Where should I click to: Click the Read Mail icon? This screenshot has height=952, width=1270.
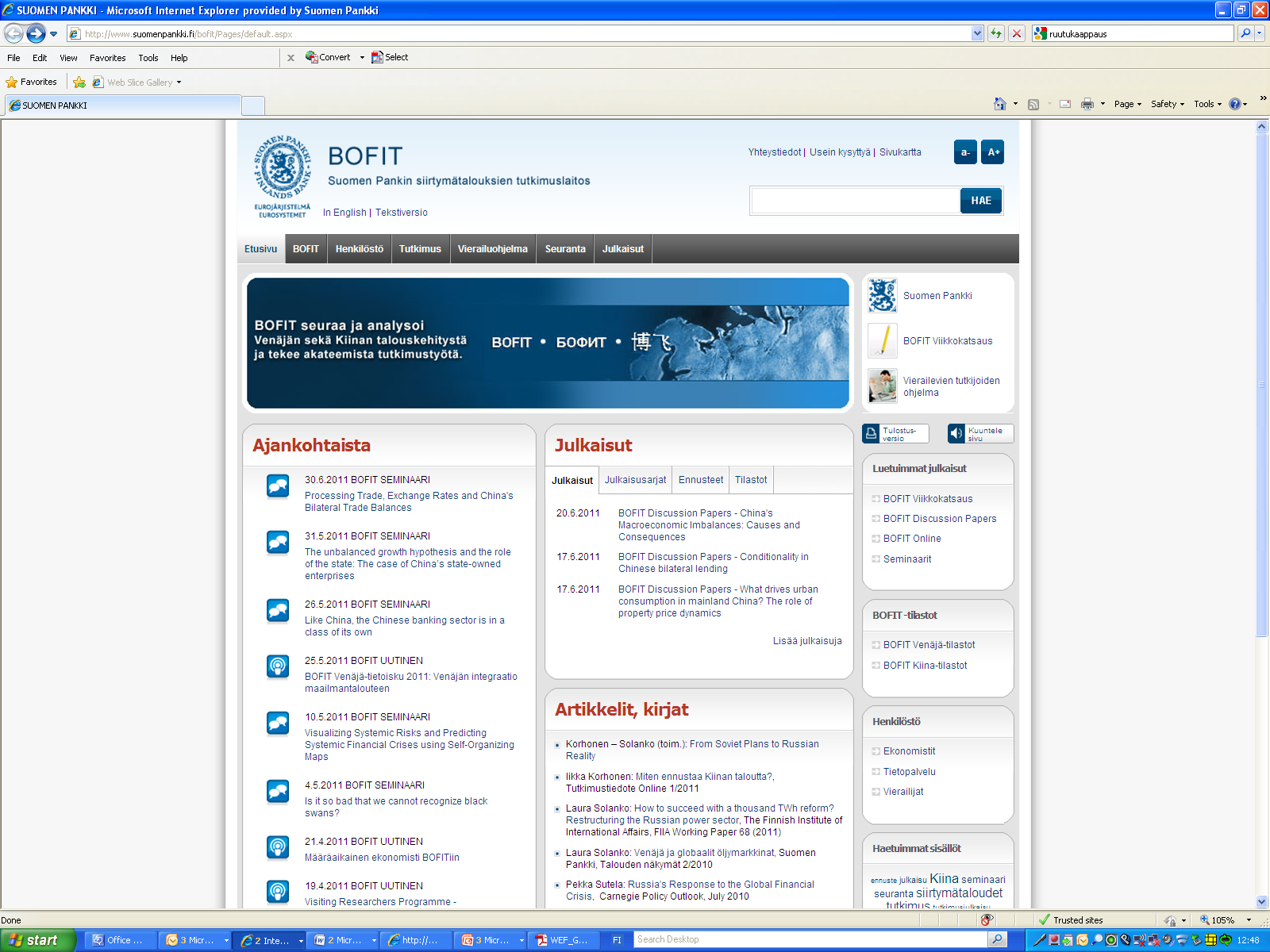coord(1065,104)
